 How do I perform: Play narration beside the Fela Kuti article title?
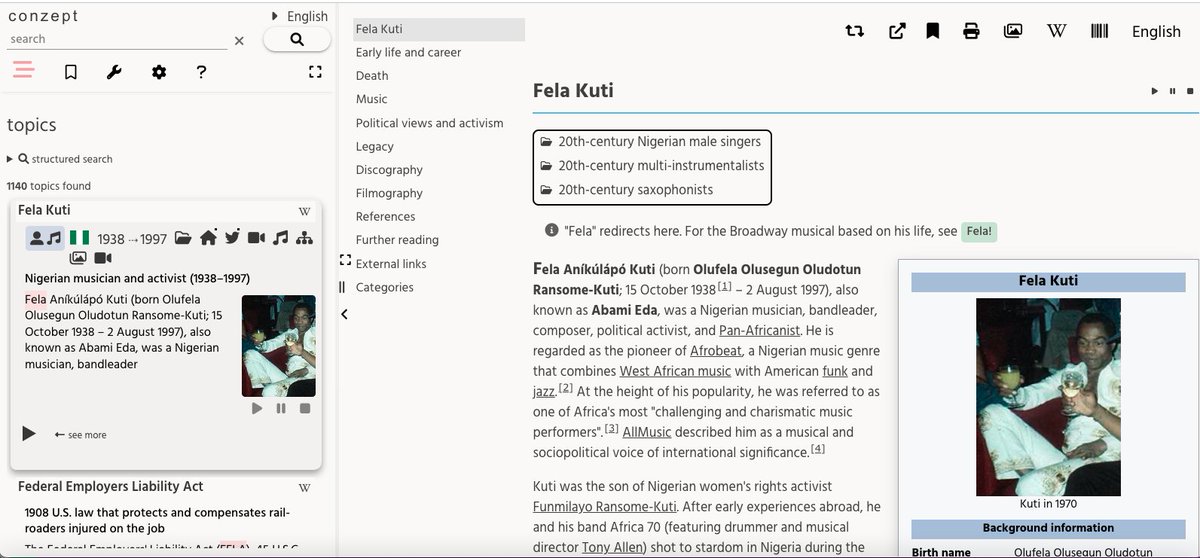pyautogui.click(x=1155, y=91)
